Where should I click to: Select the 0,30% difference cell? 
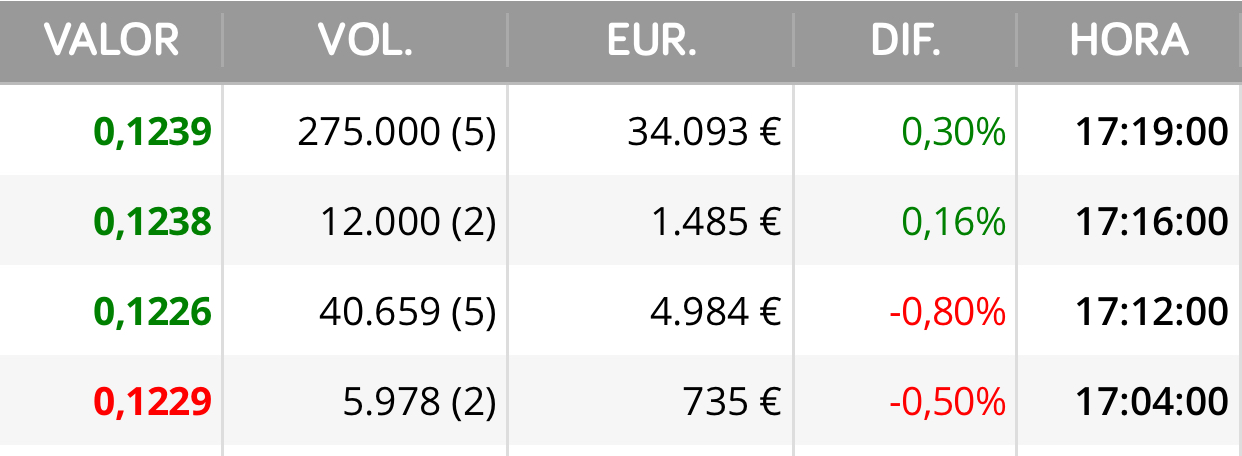(x=954, y=132)
